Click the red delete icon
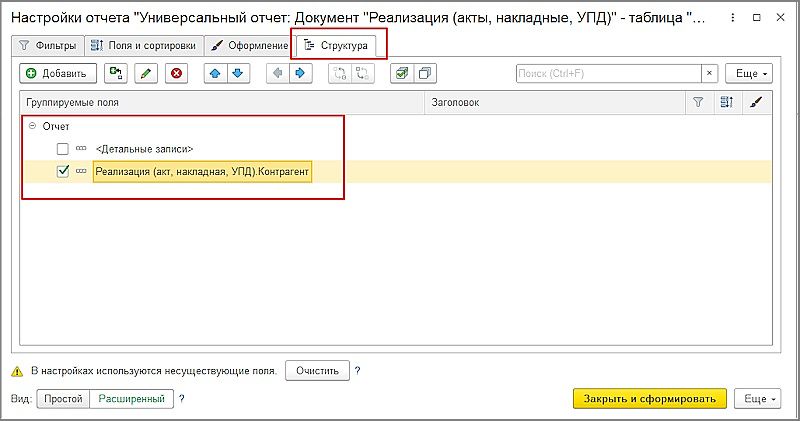The width and height of the screenshot is (800, 421). (177, 73)
